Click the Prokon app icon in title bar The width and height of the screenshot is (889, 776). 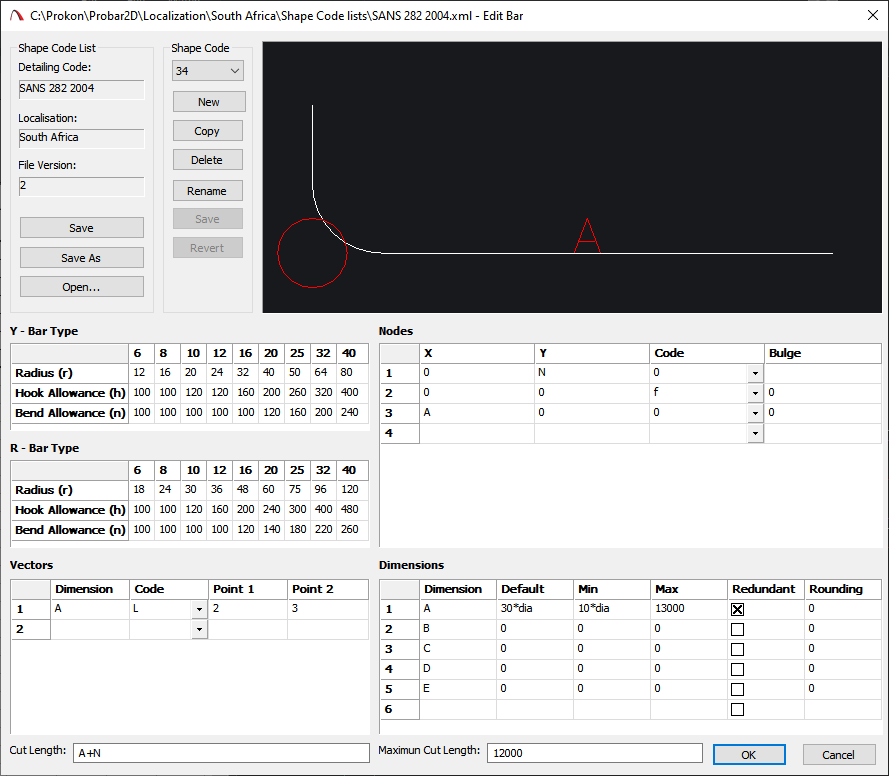[x=15, y=15]
